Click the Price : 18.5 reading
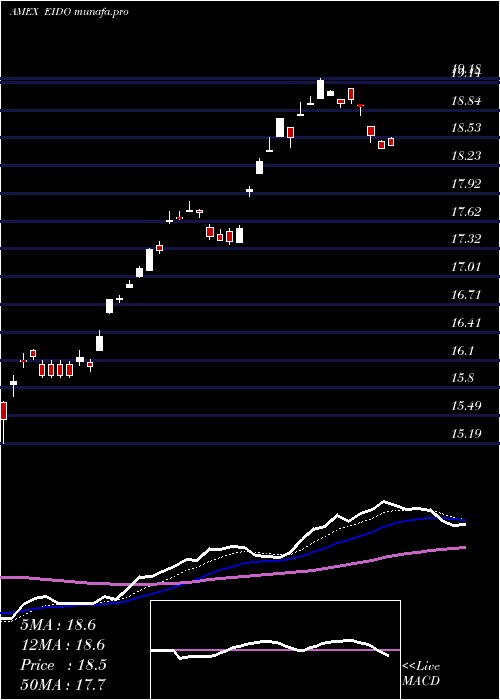500x700 pixels. click(63, 665)
